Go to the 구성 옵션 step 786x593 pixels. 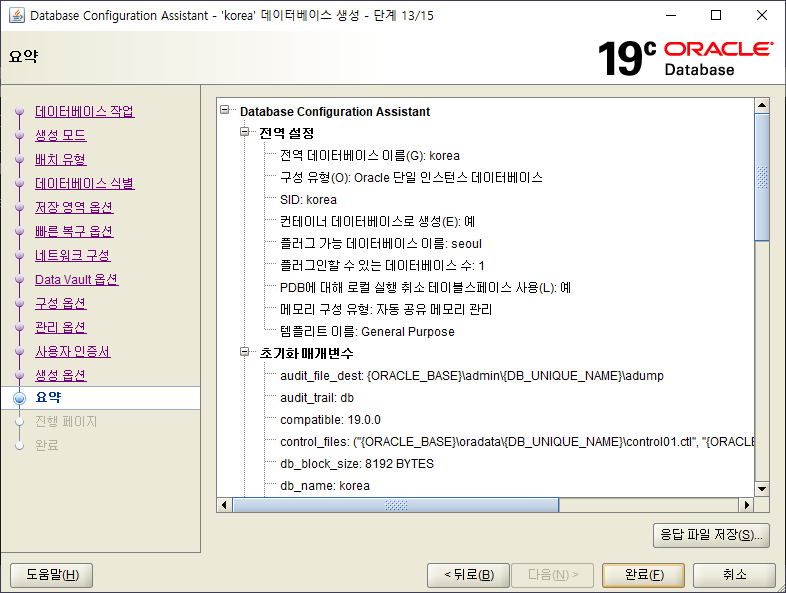pyautogui.click(x=60, y=303)
